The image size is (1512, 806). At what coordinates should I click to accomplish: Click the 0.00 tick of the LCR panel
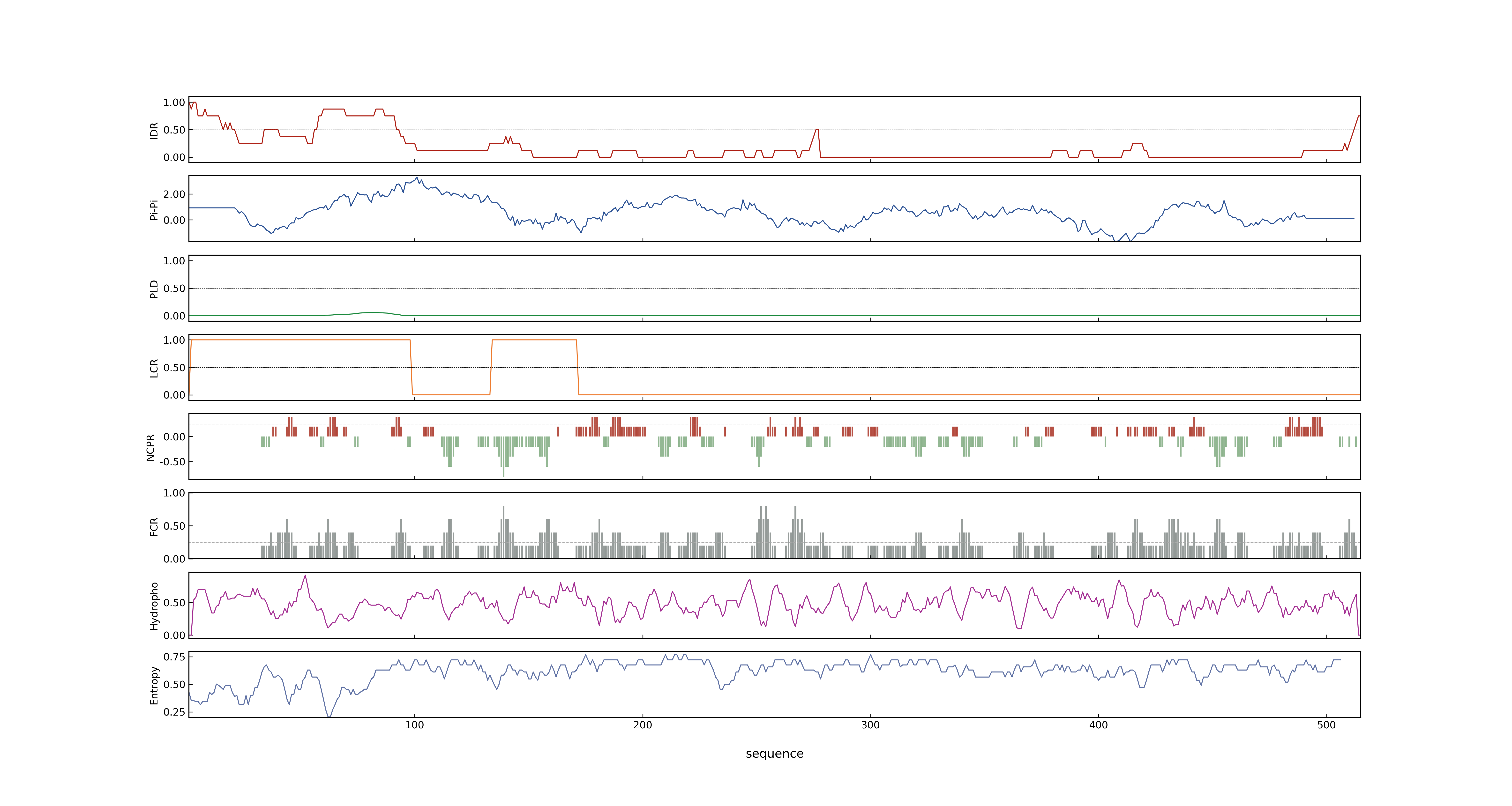click(174, 395)
